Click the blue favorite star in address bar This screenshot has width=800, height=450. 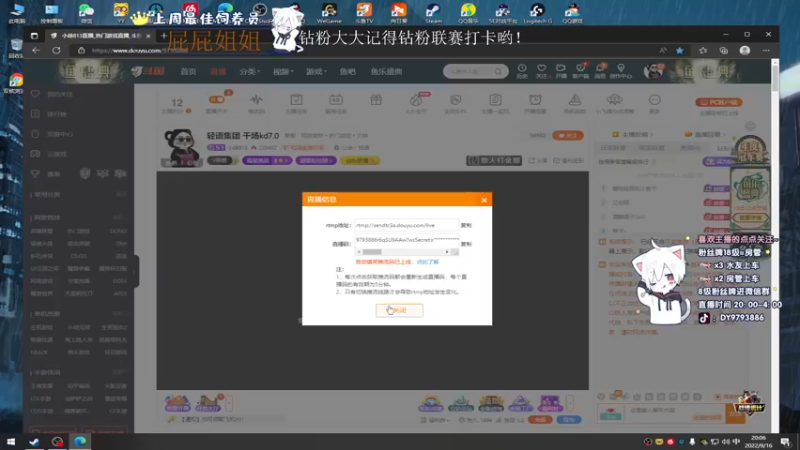tap(680, 50)
